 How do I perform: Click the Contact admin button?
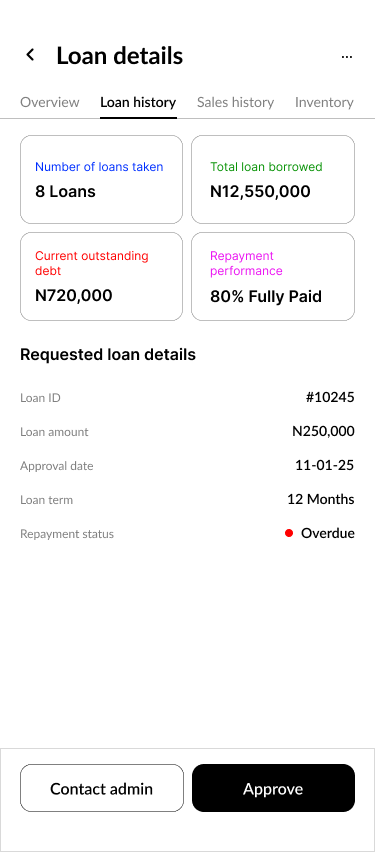pyautogui.click(x=102, y=788)
